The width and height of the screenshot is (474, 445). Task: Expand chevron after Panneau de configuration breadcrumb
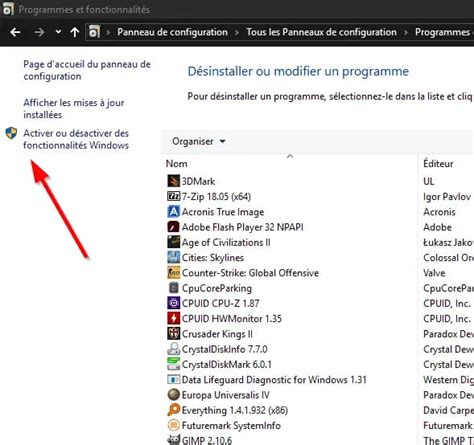(237, 32)
